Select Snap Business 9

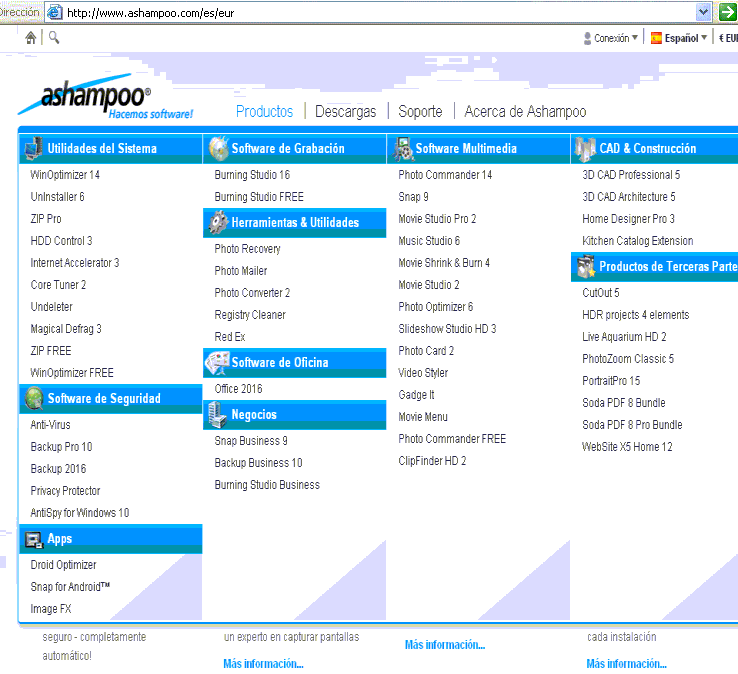point(250,441)
